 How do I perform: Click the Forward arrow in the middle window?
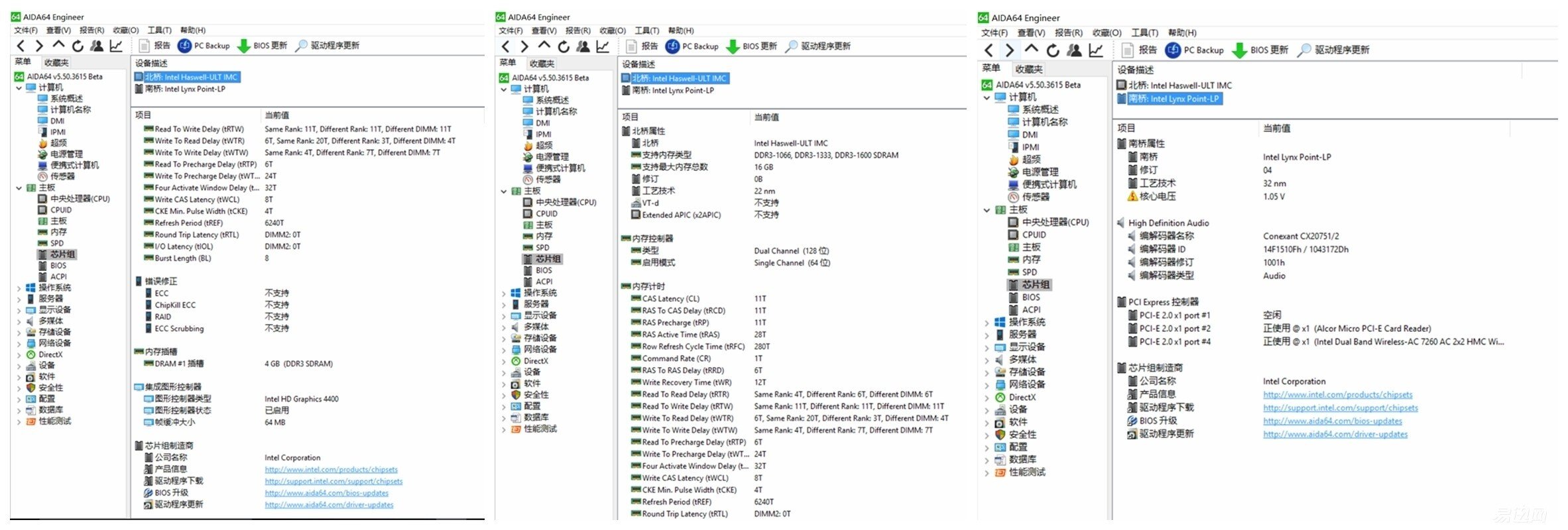(524, 46)
